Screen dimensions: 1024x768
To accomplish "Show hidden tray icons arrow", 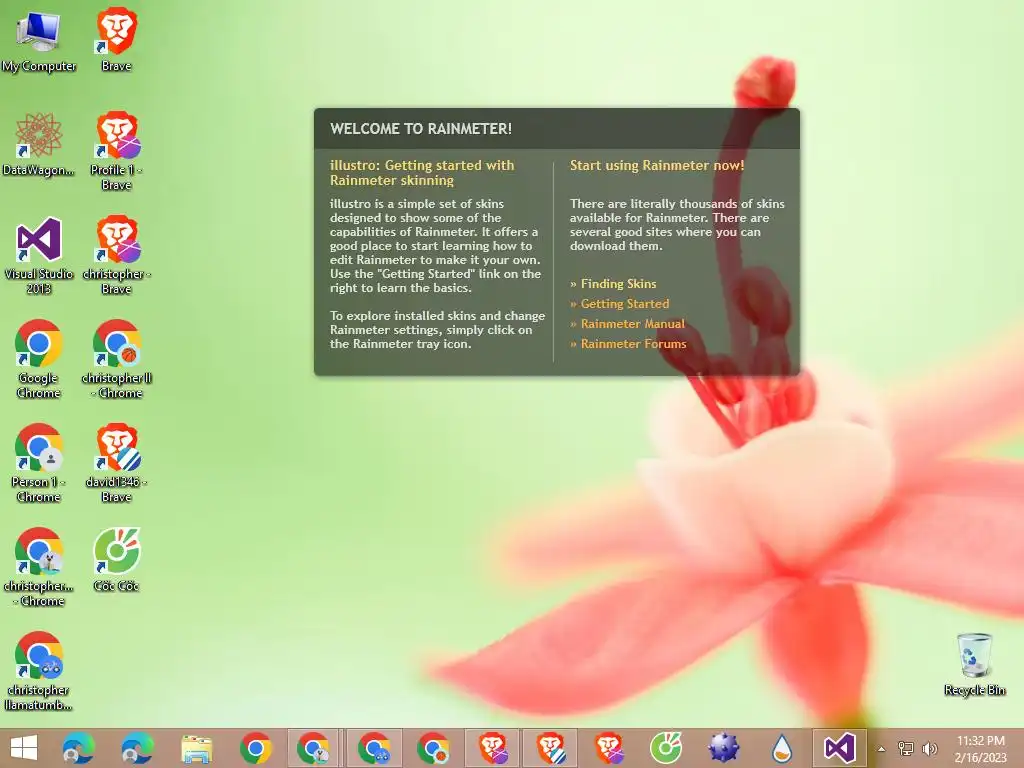I will click(882, 748).
